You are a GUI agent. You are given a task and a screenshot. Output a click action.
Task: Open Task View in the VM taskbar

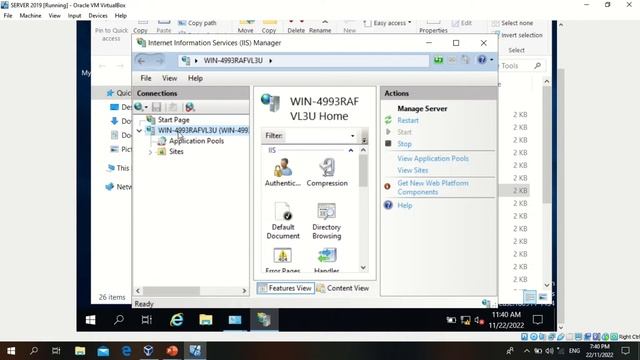147,320
